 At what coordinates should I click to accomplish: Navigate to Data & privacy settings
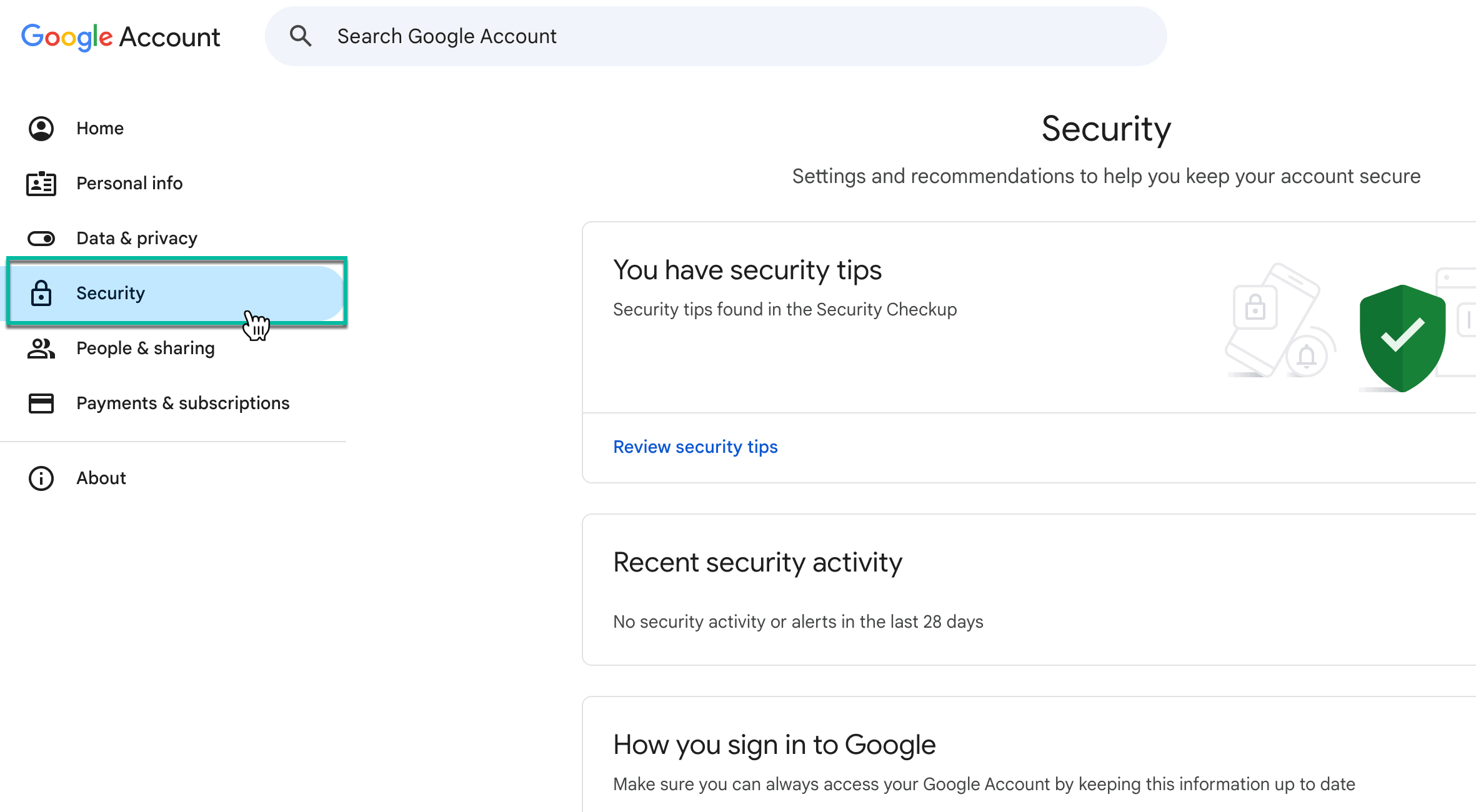coord(136,238)
